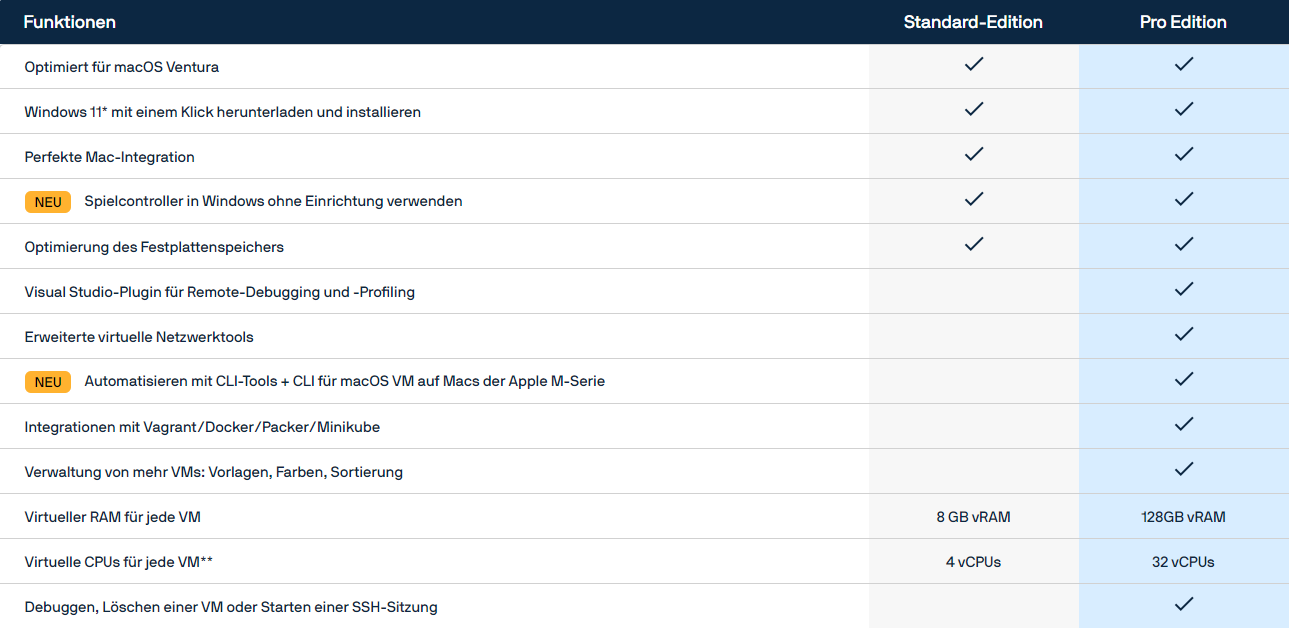The height and width of the screenshot is (628, 1289).
Task: Click the NEU badge beside Spielcontroller
Action: click(48, 202)
